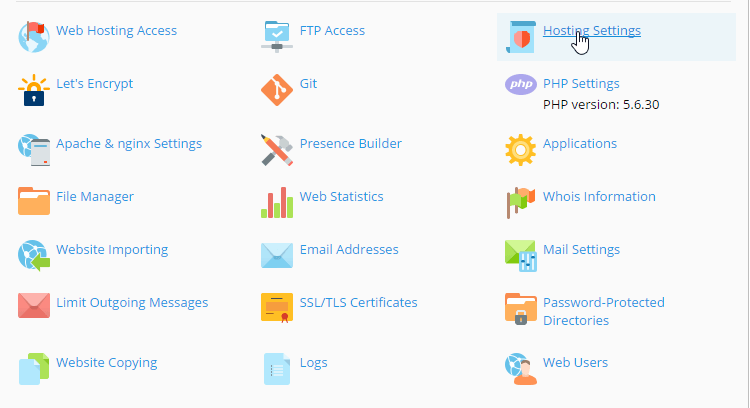Click the Web Users person globe icon
Screen dimensions: 750x408
coord(521,369)
